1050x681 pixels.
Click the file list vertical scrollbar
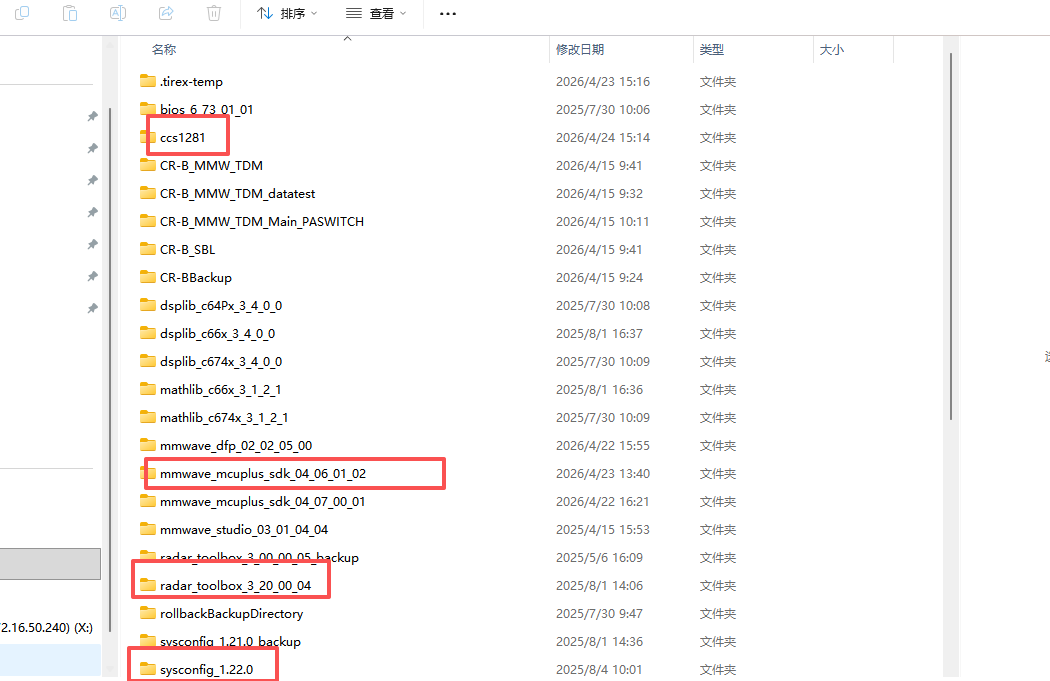tap(951, 236)
